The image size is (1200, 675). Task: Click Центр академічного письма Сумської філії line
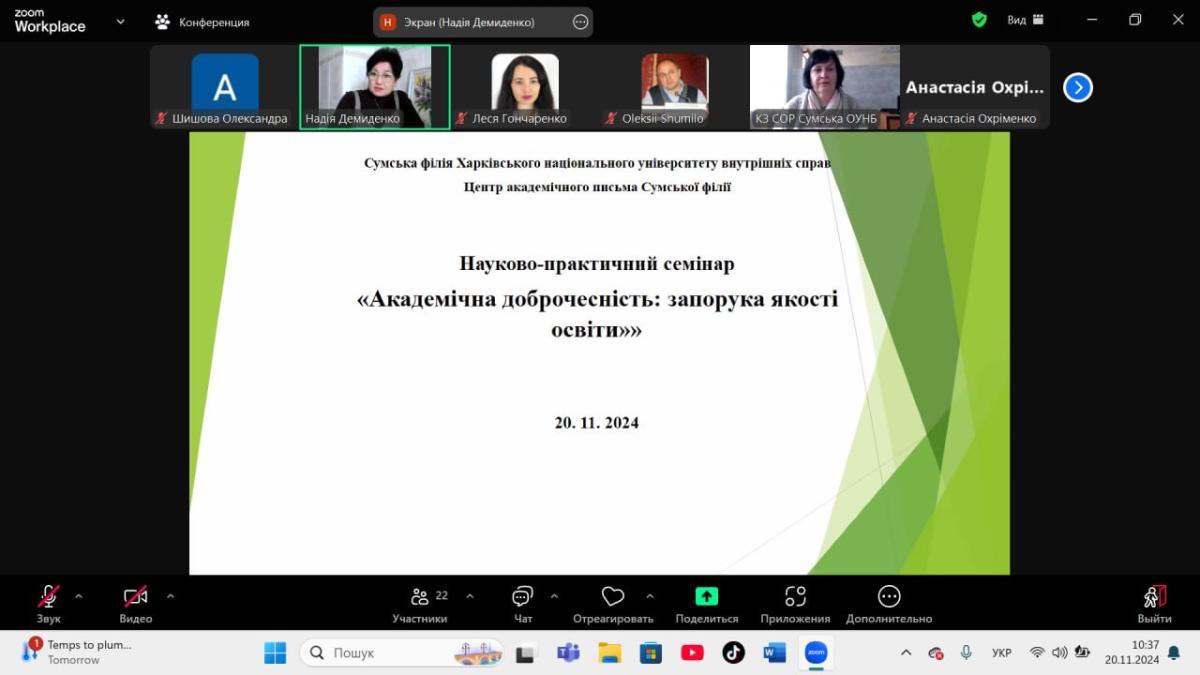[x=597, y=186]
